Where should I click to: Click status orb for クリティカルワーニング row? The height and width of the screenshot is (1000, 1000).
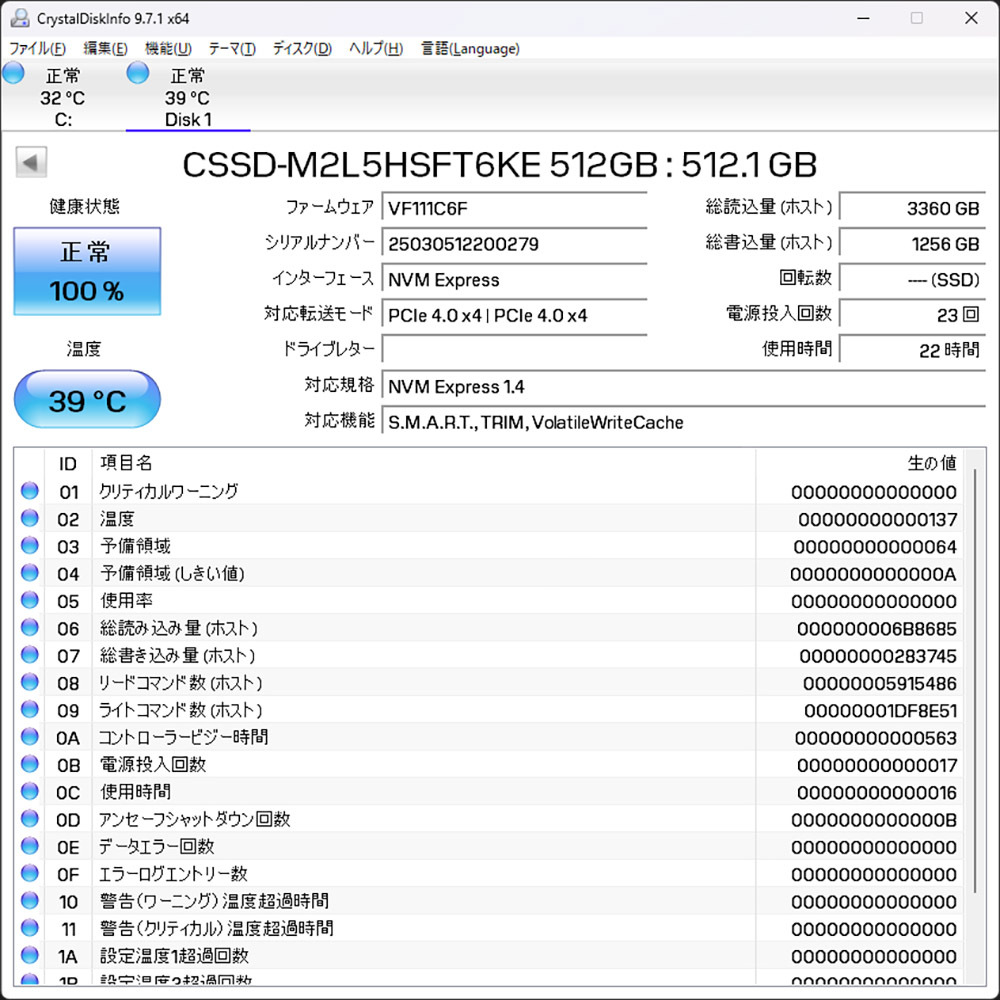29,491
